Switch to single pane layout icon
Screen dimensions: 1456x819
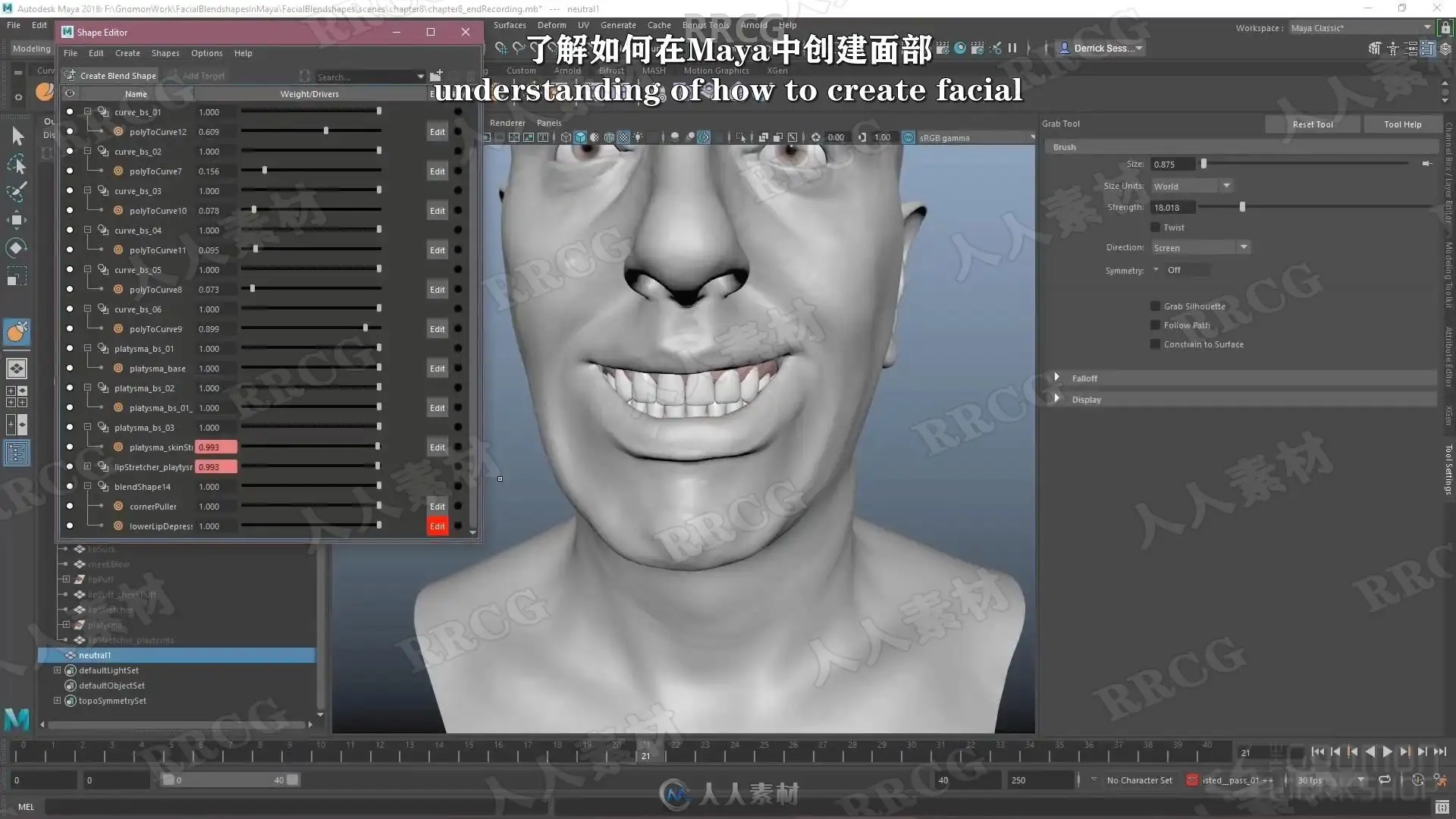coord(17,369)
